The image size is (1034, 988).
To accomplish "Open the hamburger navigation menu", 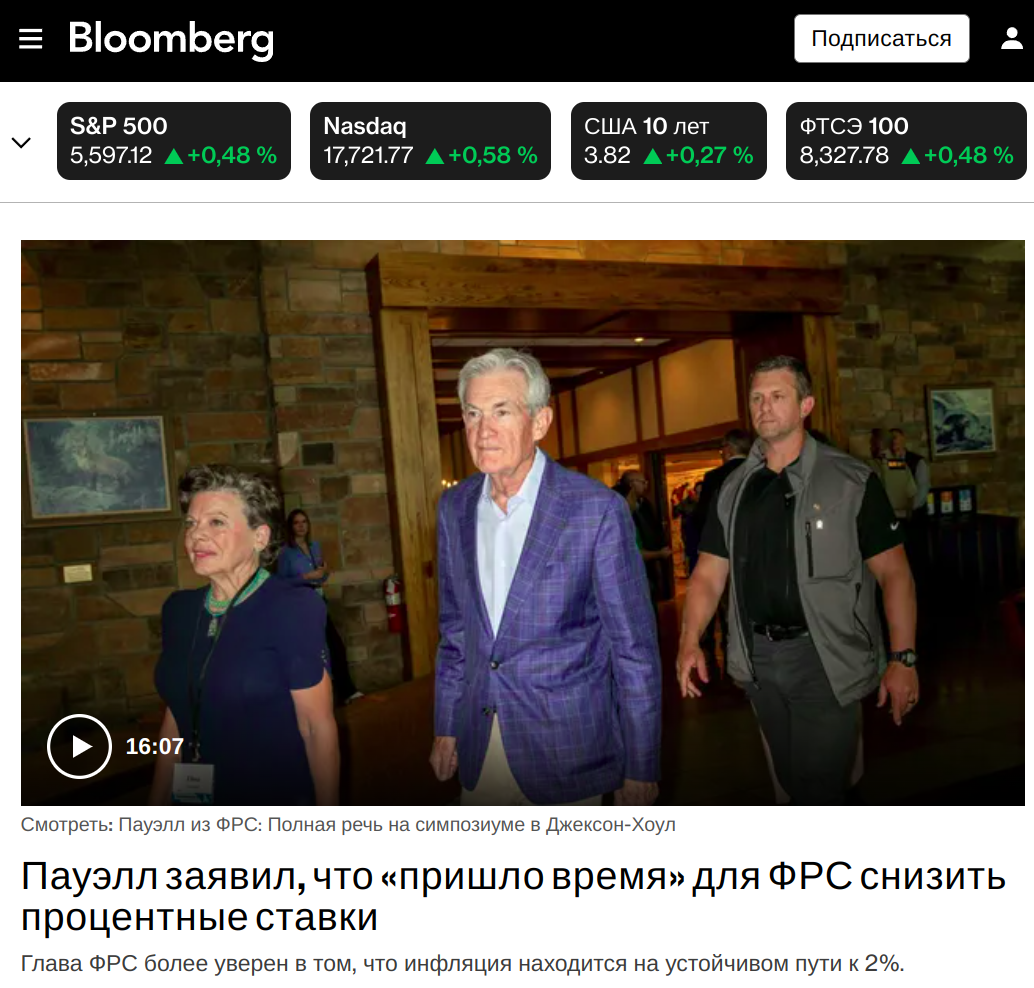I will pyautogui.click(x=30, y=39).
